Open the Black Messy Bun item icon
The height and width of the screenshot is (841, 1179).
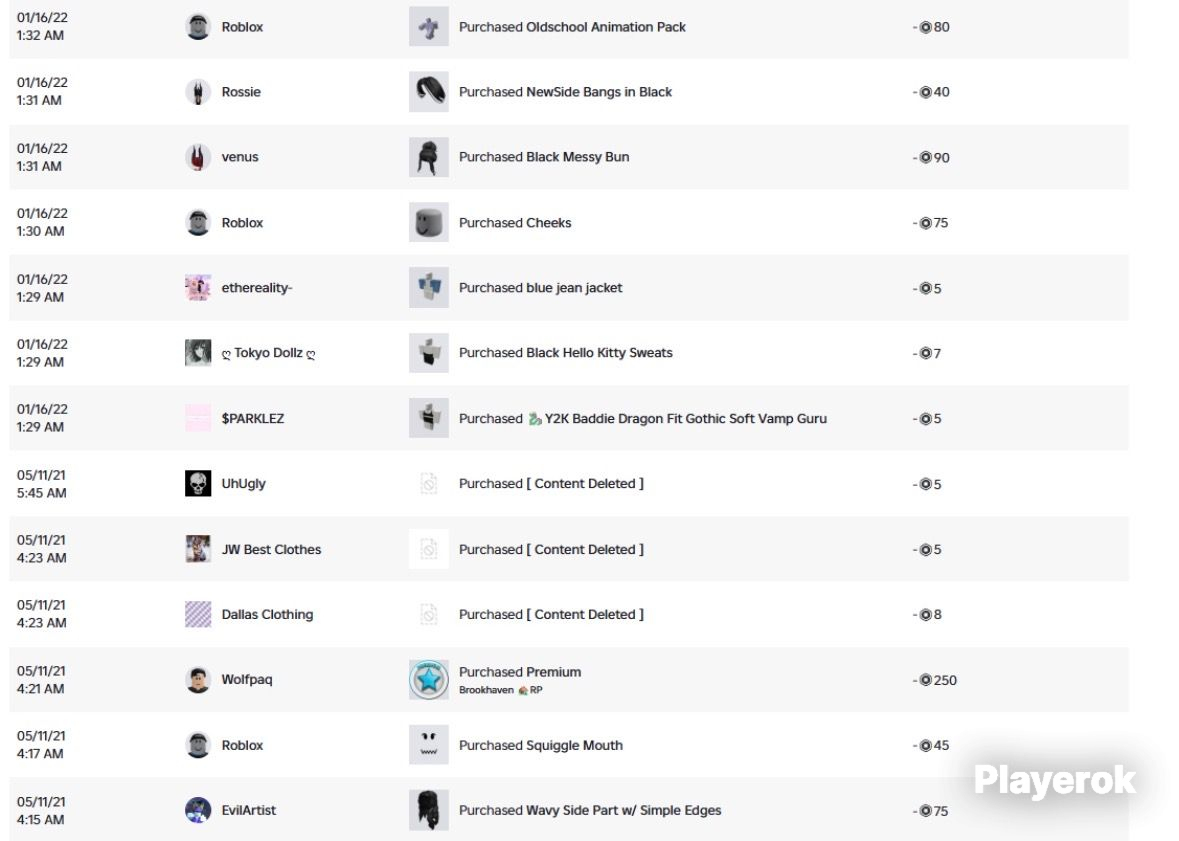pyautogui.click(x=429, y=157)
